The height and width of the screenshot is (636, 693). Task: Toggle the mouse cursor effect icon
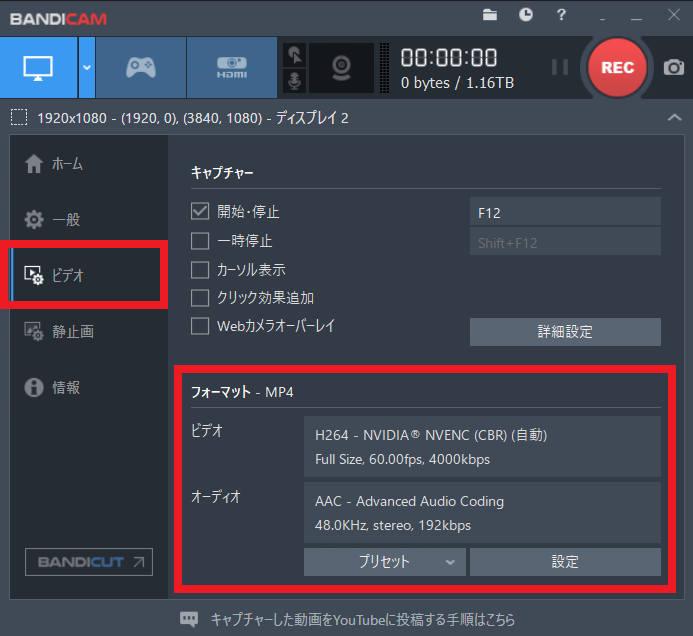pyautogui.click(x=294, y=55)
